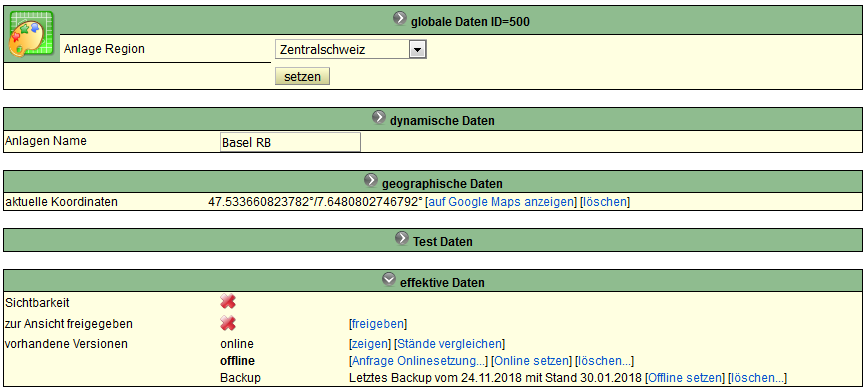The height and width of the screenshot is (391, 864).
Task: Click the arrow icon beside Test Daten
Action: [x=402, y=238]
